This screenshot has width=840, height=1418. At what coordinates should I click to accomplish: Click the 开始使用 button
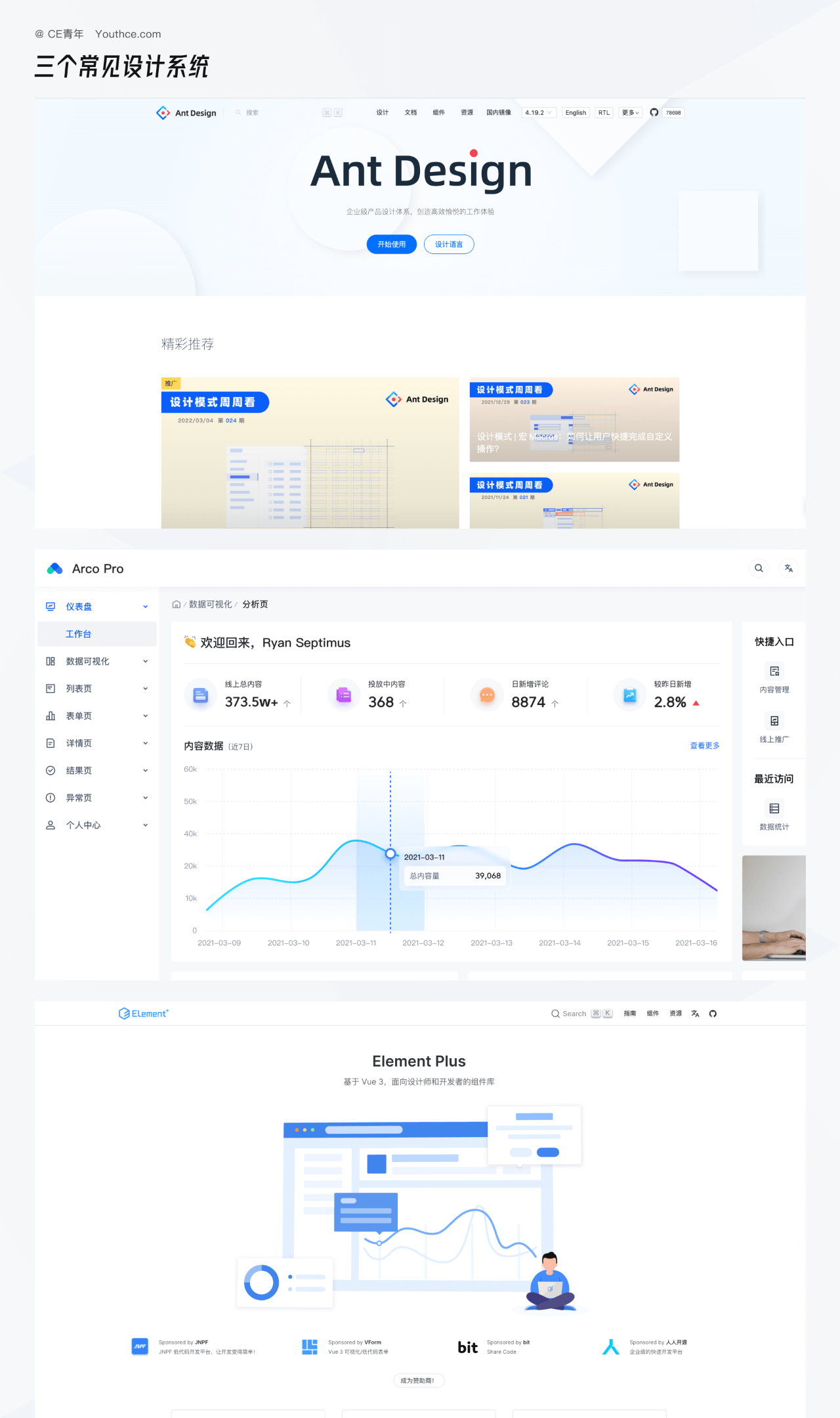pyautogui.click(x=391, y=244)
